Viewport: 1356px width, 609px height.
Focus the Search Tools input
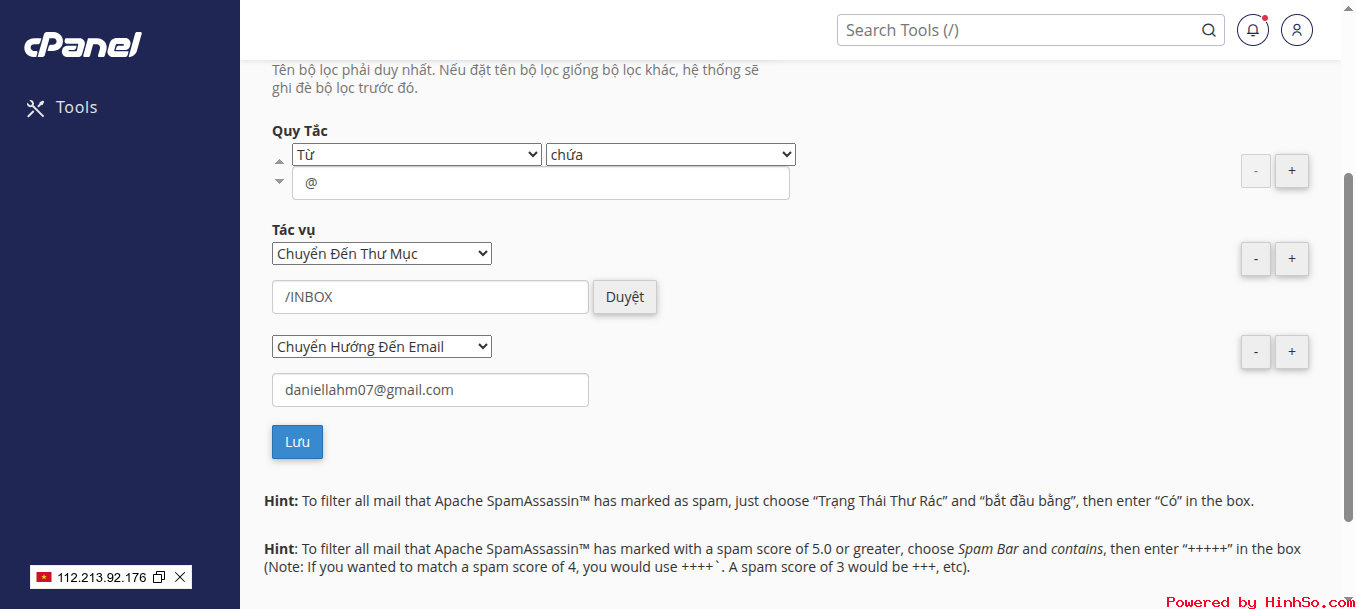1020,30
